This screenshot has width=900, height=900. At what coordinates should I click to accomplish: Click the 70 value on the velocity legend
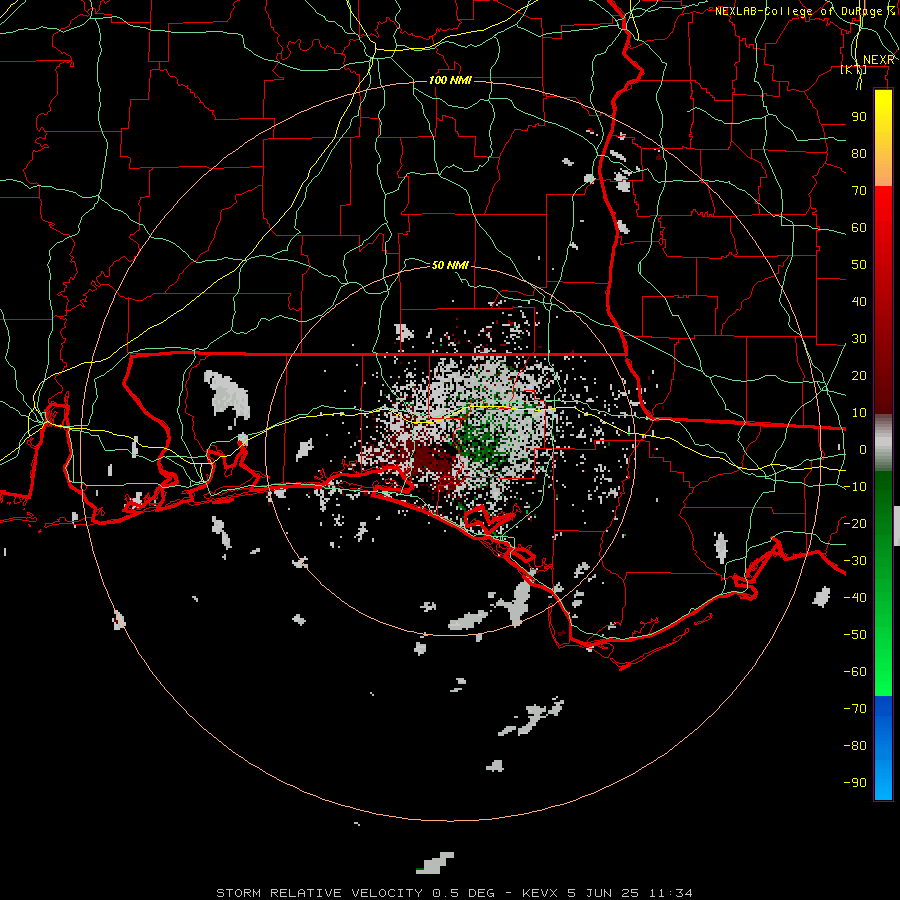(x=859, y=191)
